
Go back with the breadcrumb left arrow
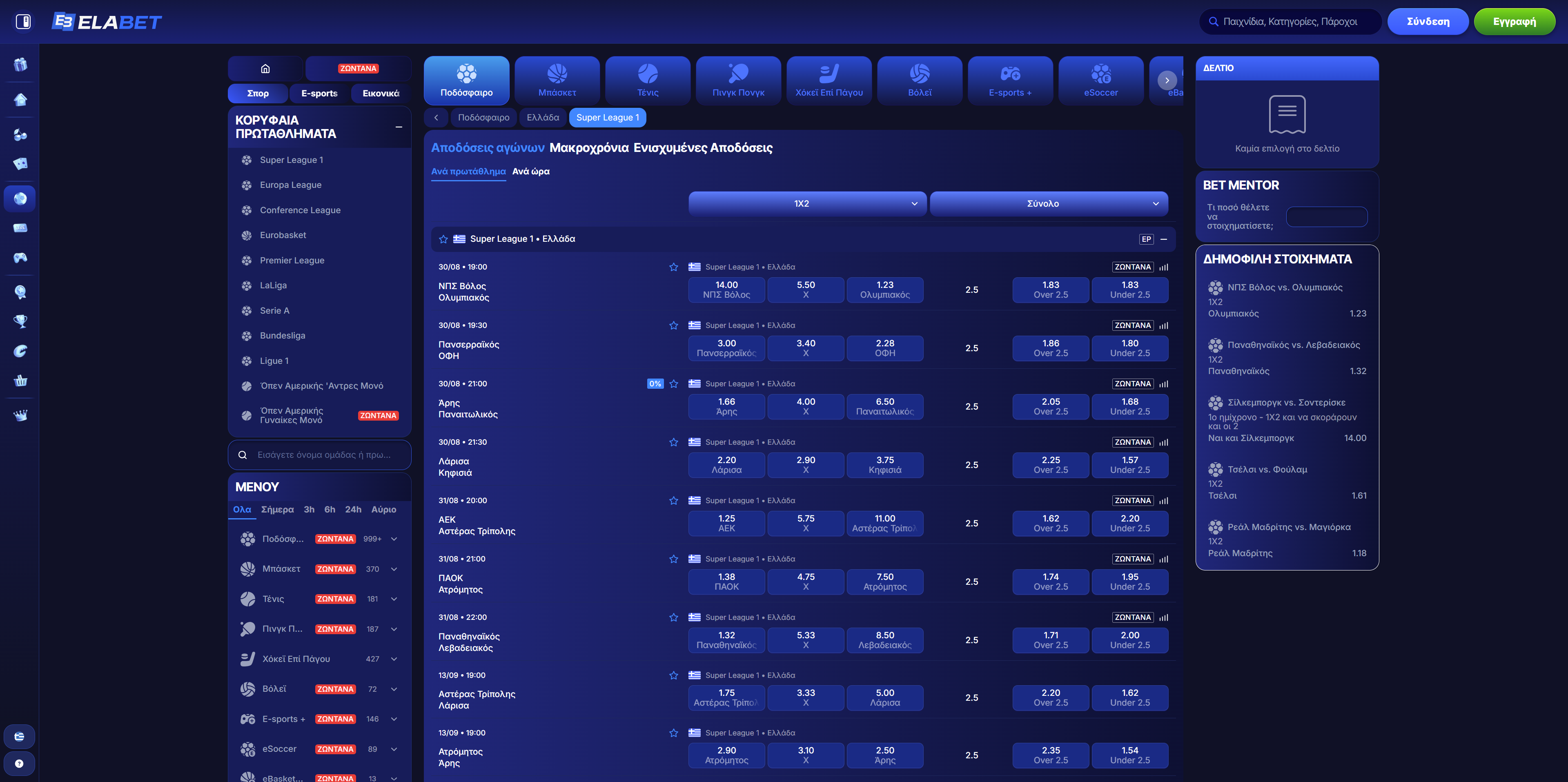436,118
